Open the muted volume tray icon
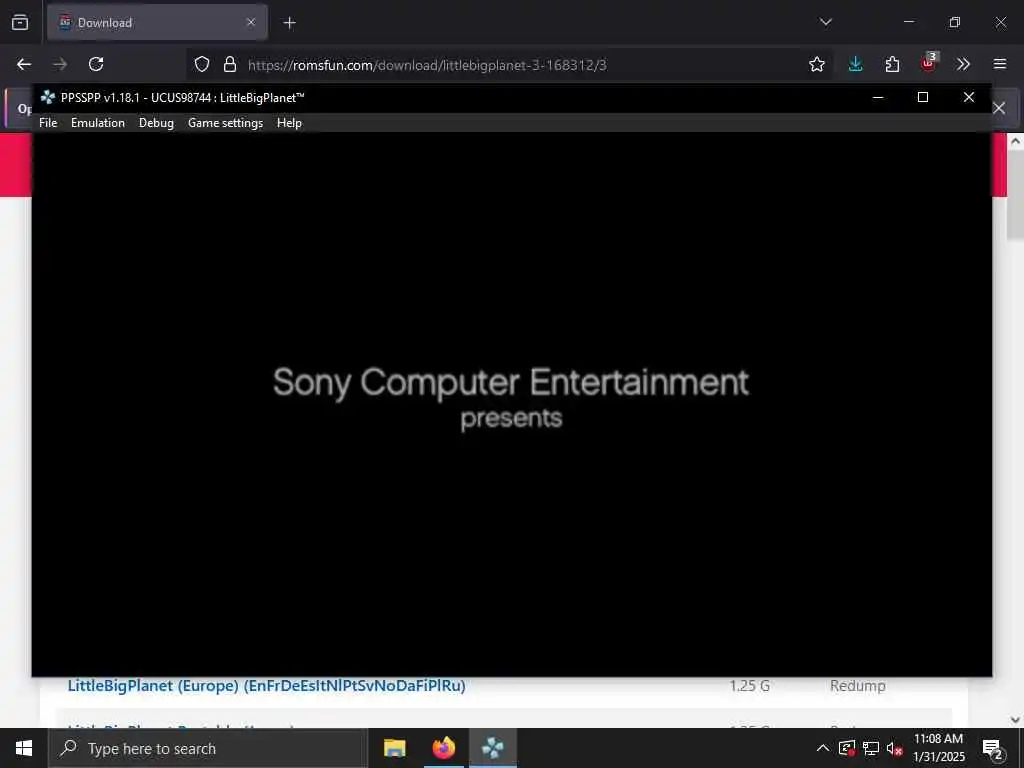 coord(894,748)
